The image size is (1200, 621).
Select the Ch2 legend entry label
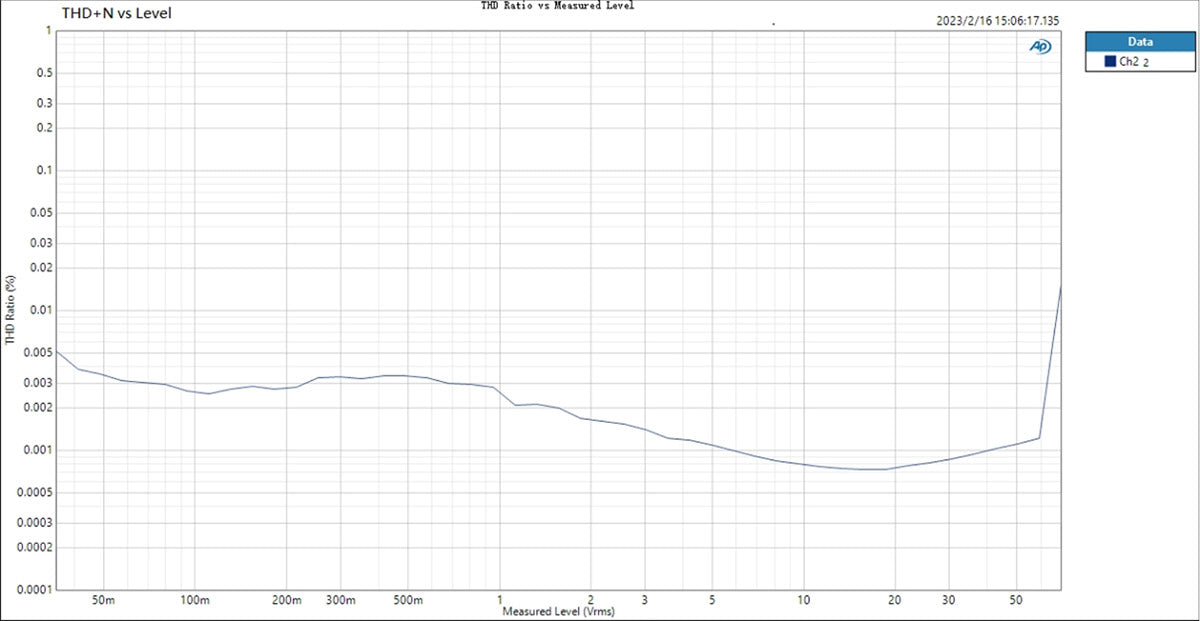pos(1128,62)
